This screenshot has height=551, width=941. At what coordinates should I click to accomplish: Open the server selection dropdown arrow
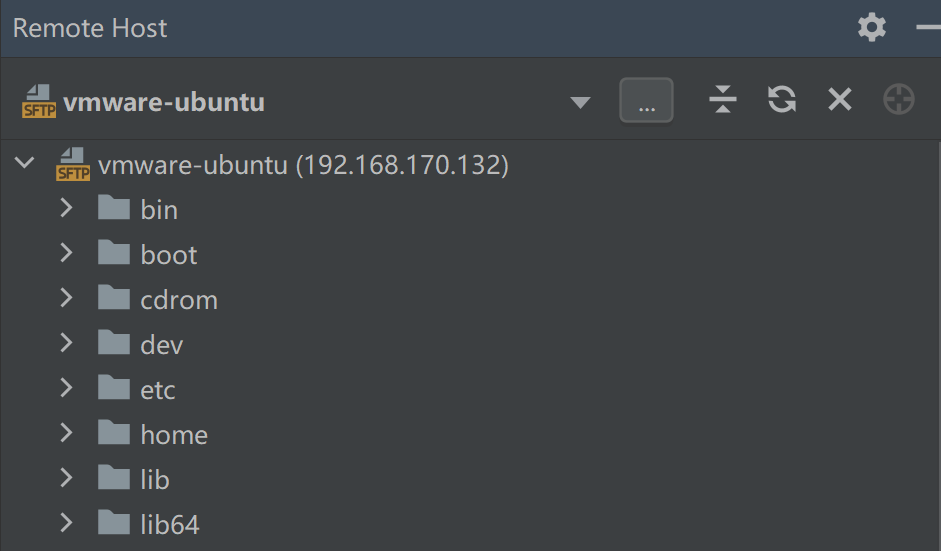click(580, 102)
